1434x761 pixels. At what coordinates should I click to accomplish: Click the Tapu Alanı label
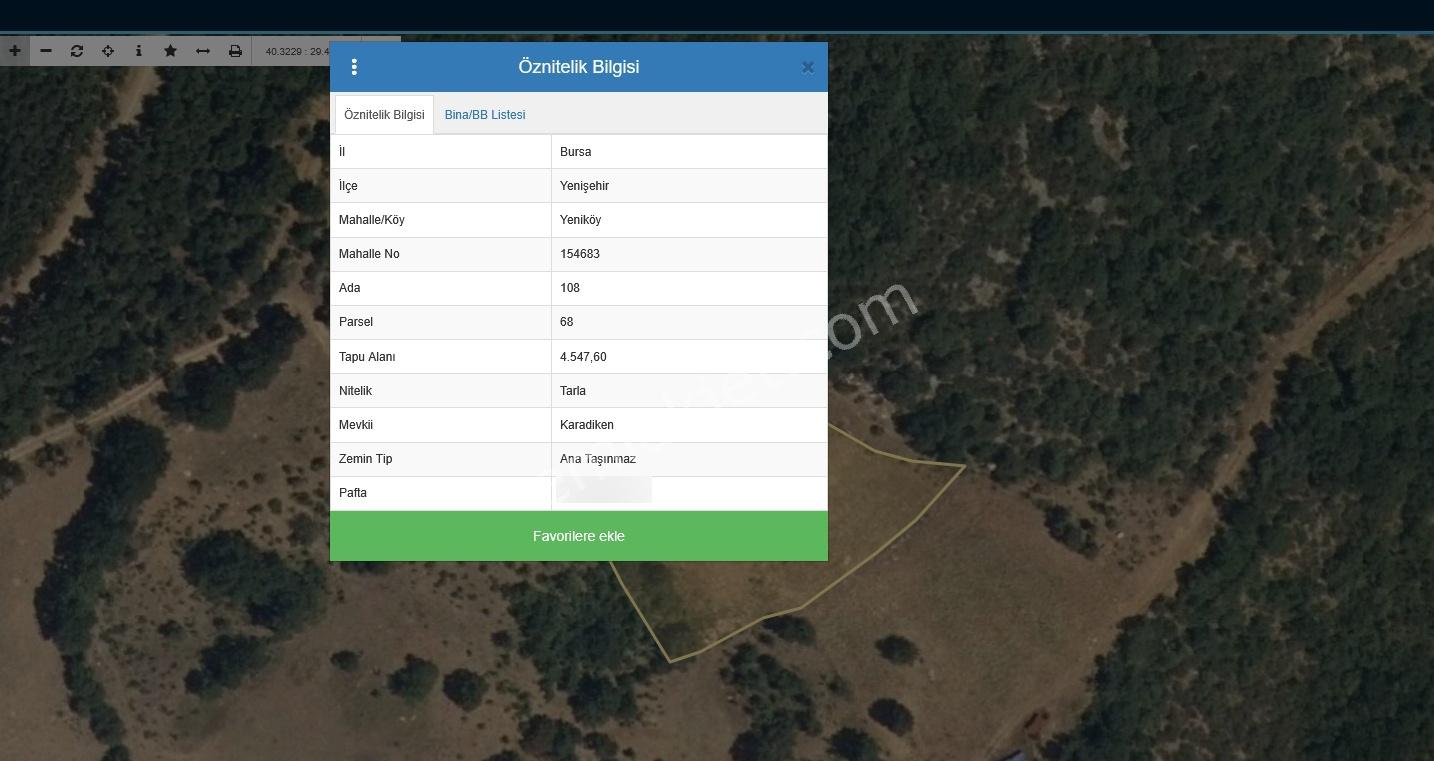[367, 357]
